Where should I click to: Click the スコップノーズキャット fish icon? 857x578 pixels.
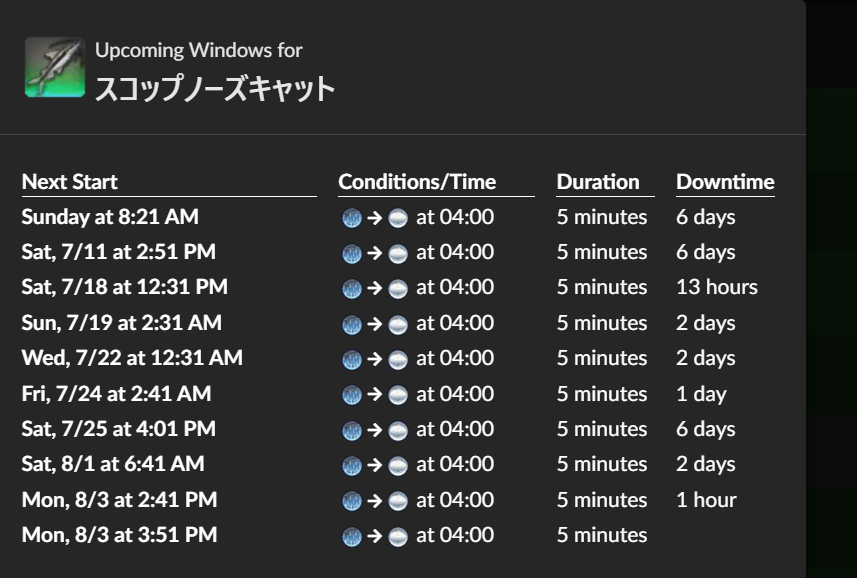click(x=55, y=67)
